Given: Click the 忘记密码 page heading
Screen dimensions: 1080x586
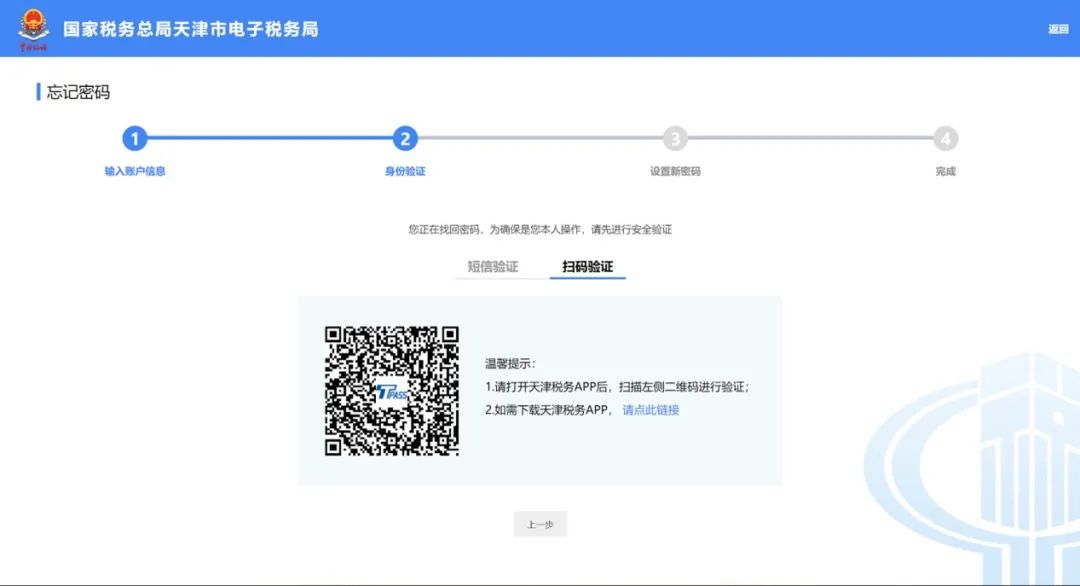Looking at the screenshot, I should (x=78, y=92).
